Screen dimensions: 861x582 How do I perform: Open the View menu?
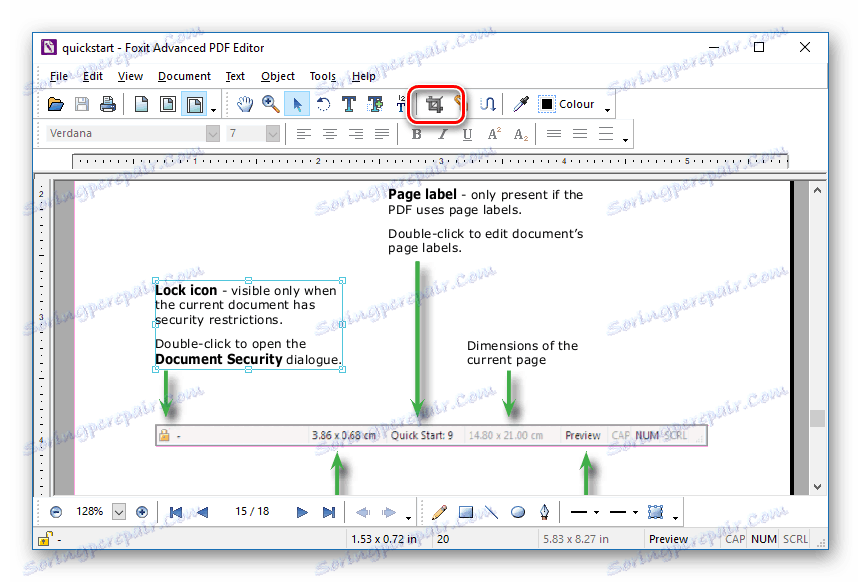[x=130, y=76]
